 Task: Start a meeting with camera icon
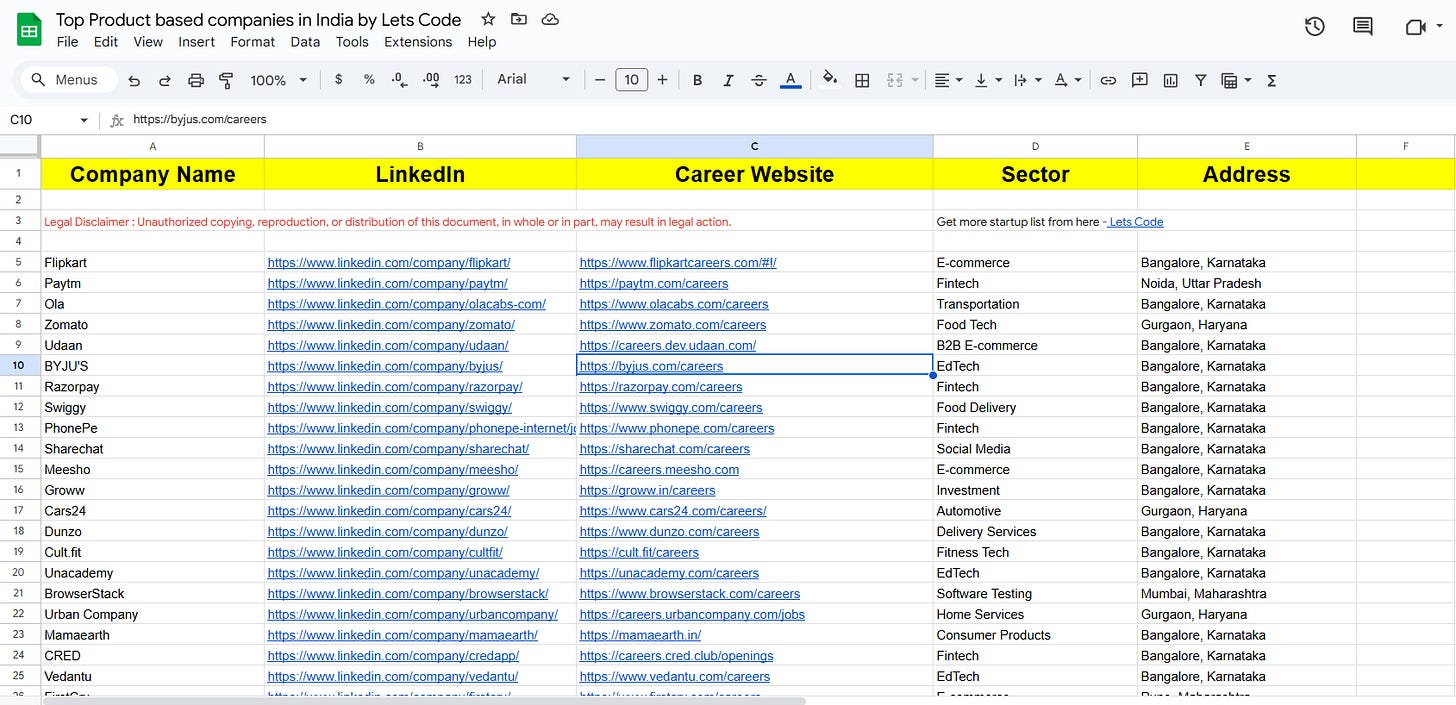(1415, 27)
